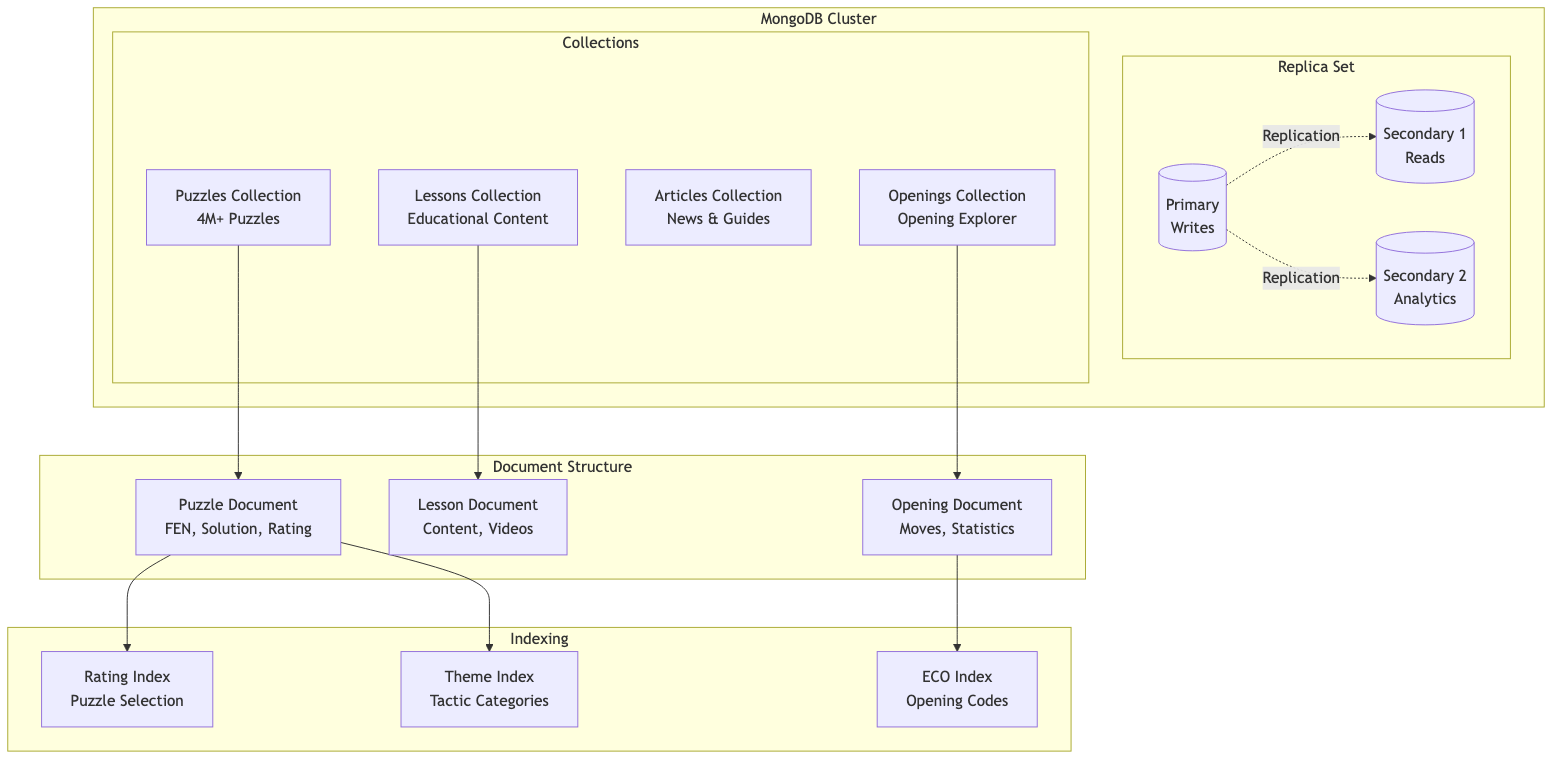Image resolution: width=1568 pixels, height=768 pixels.
Task: Select the Primary Writes database cylinder
Action: point(1192,207)
